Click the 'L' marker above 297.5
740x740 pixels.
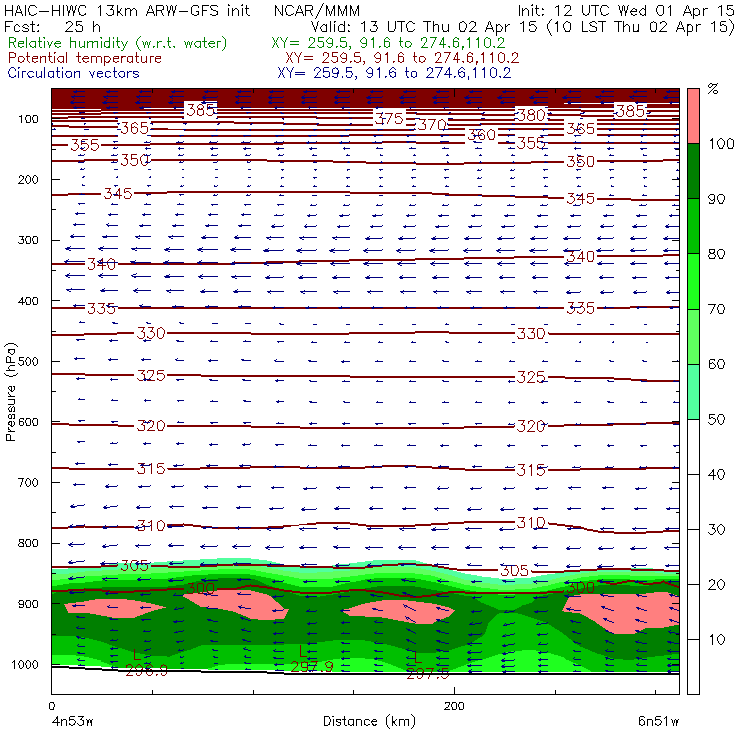pyautogui.click(x=417, y=657)
